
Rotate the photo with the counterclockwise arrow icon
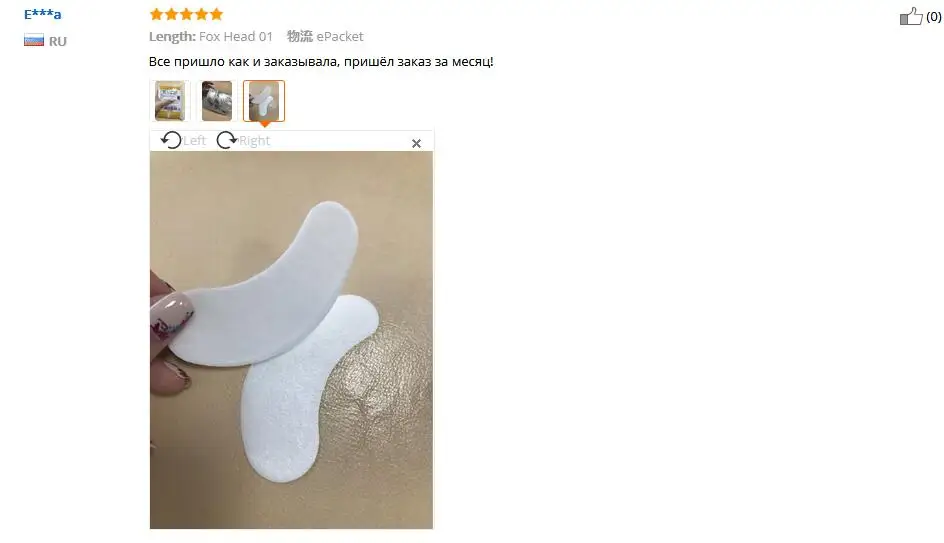point(171,140)
